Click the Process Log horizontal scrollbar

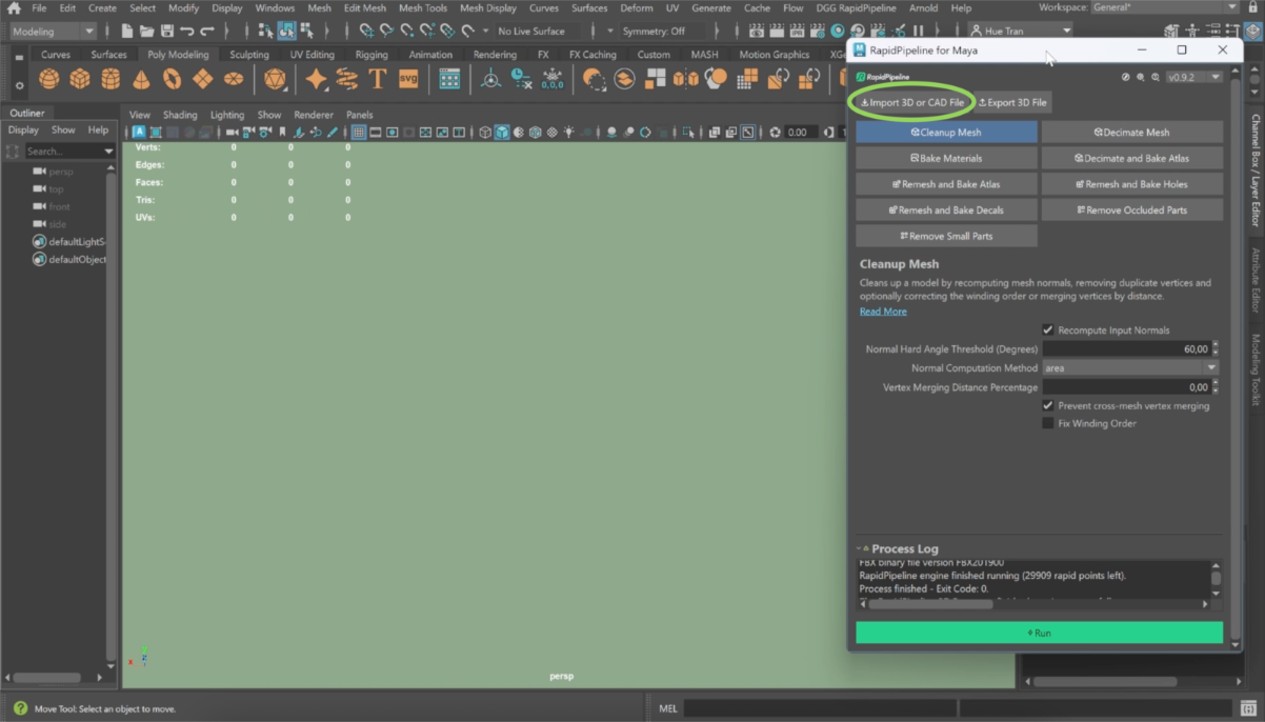930,604
